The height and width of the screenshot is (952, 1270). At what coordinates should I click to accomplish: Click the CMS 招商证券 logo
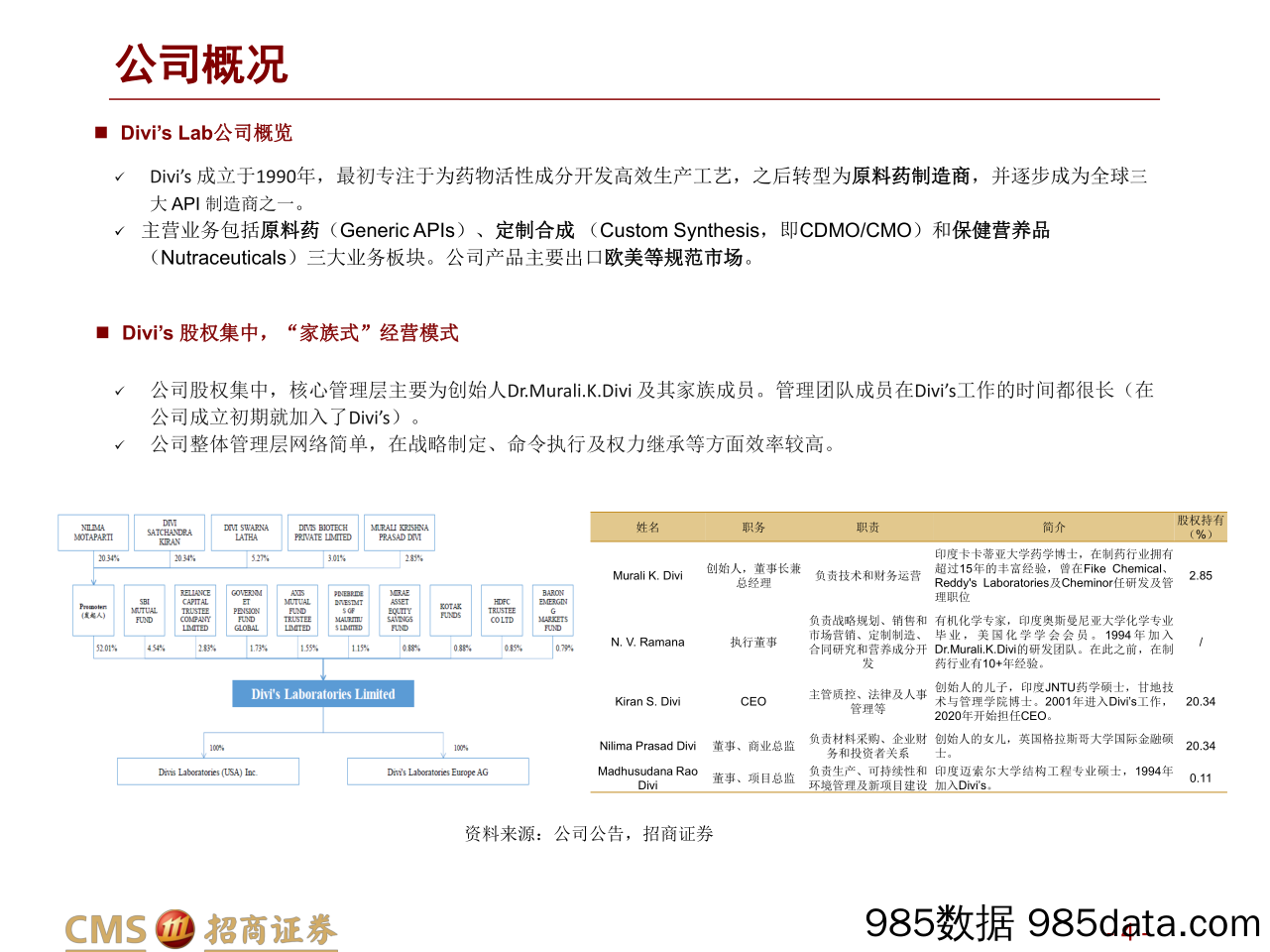(201, 929)
